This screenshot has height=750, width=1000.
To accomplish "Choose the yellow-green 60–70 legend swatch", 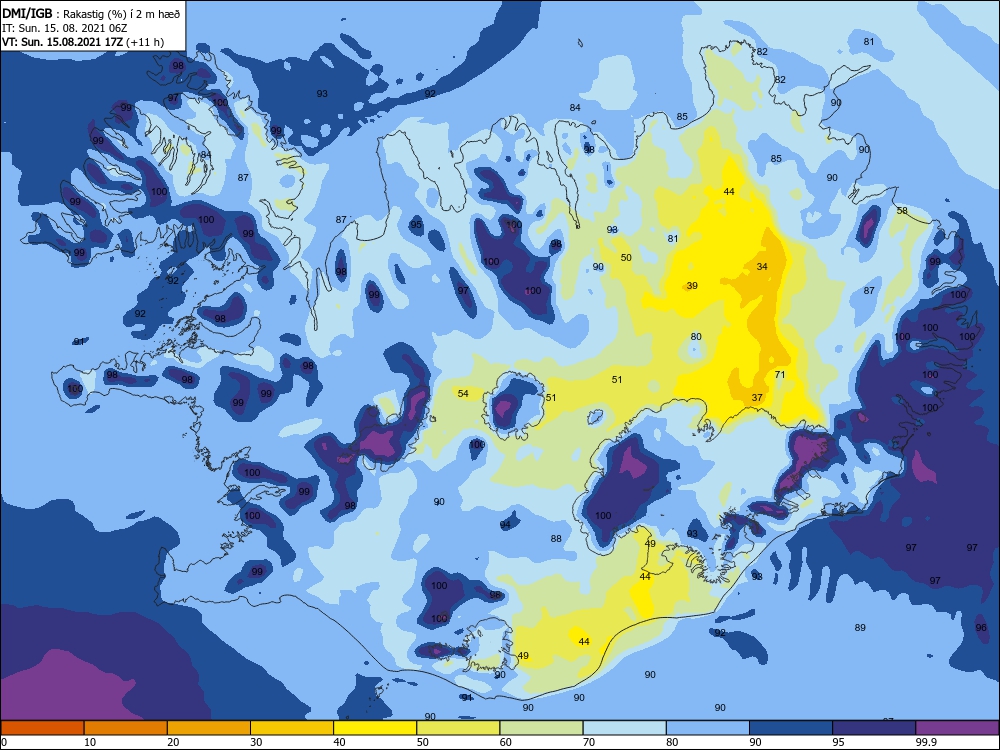I will (x=541, y=728).
